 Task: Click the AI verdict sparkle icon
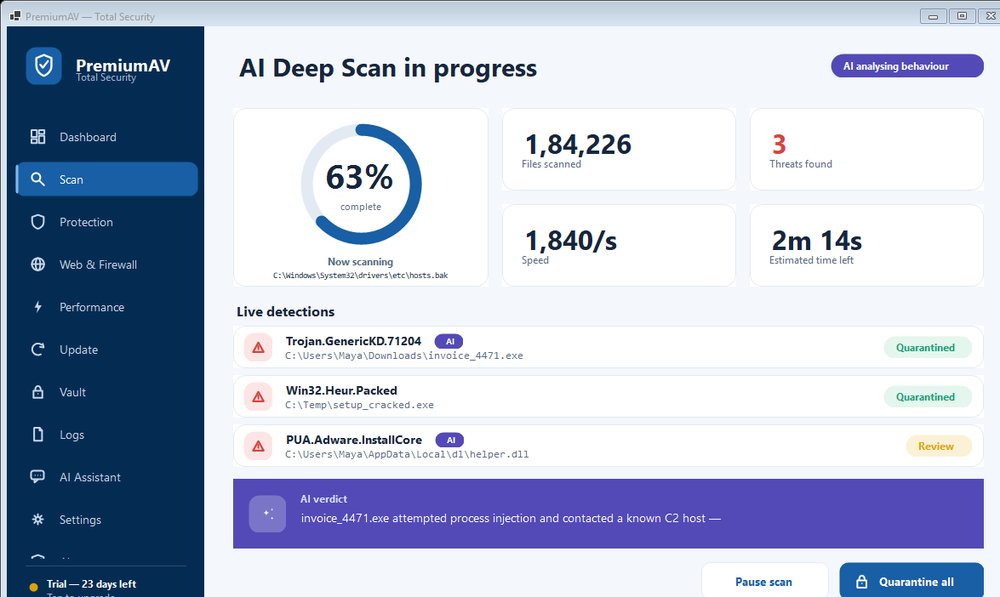pyautogui.click(x=267, y=513)
